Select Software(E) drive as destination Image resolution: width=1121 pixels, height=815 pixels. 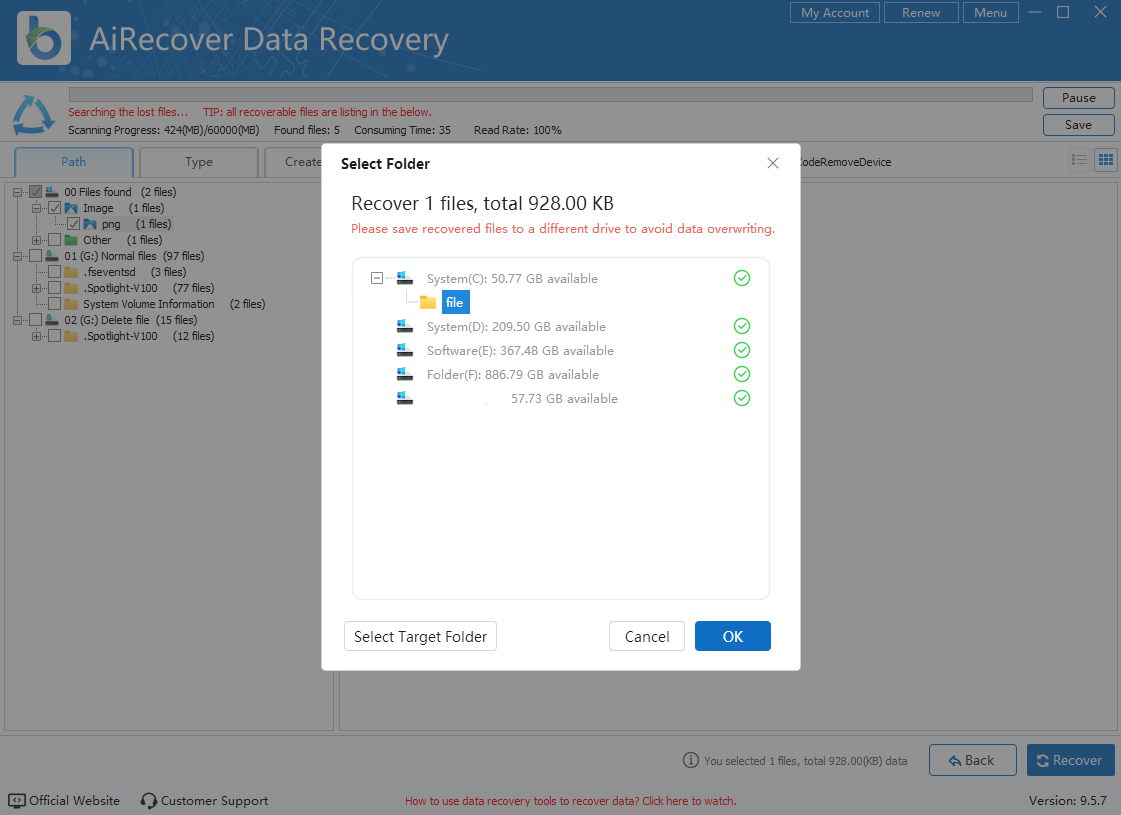520,351
